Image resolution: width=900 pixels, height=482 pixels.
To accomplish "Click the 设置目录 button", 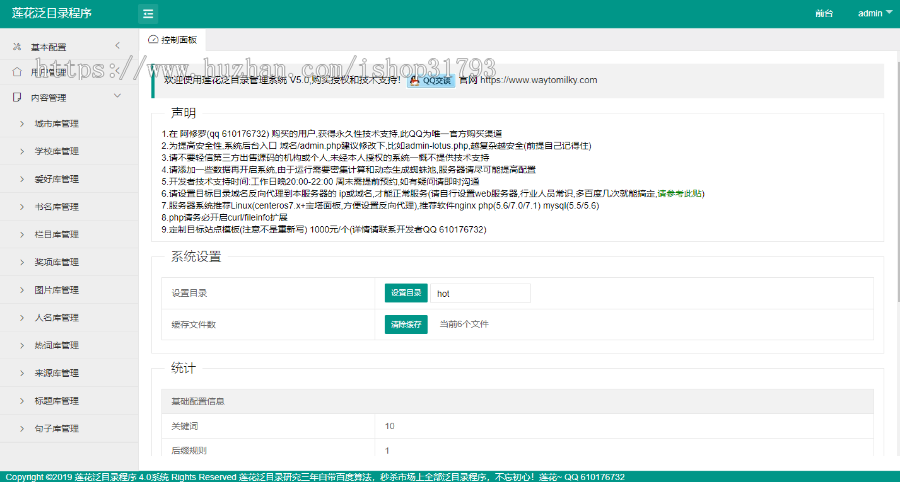I will (x=406, y=293).
